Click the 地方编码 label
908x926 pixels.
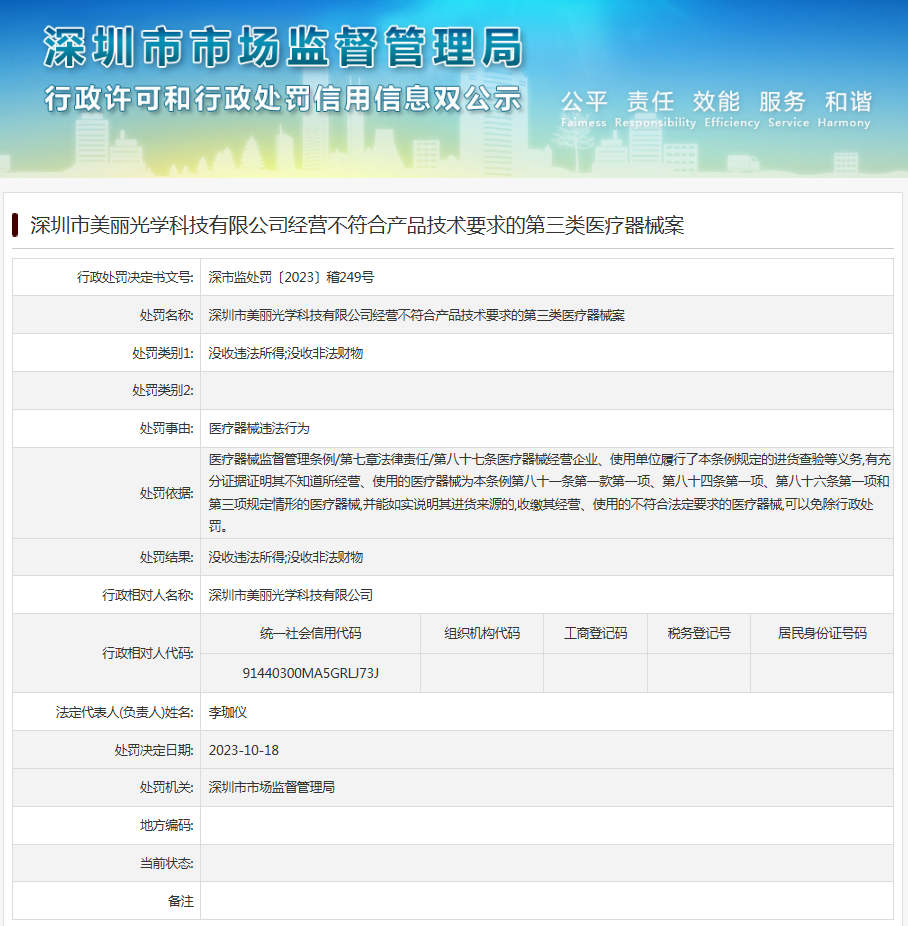tap(166, 825)
